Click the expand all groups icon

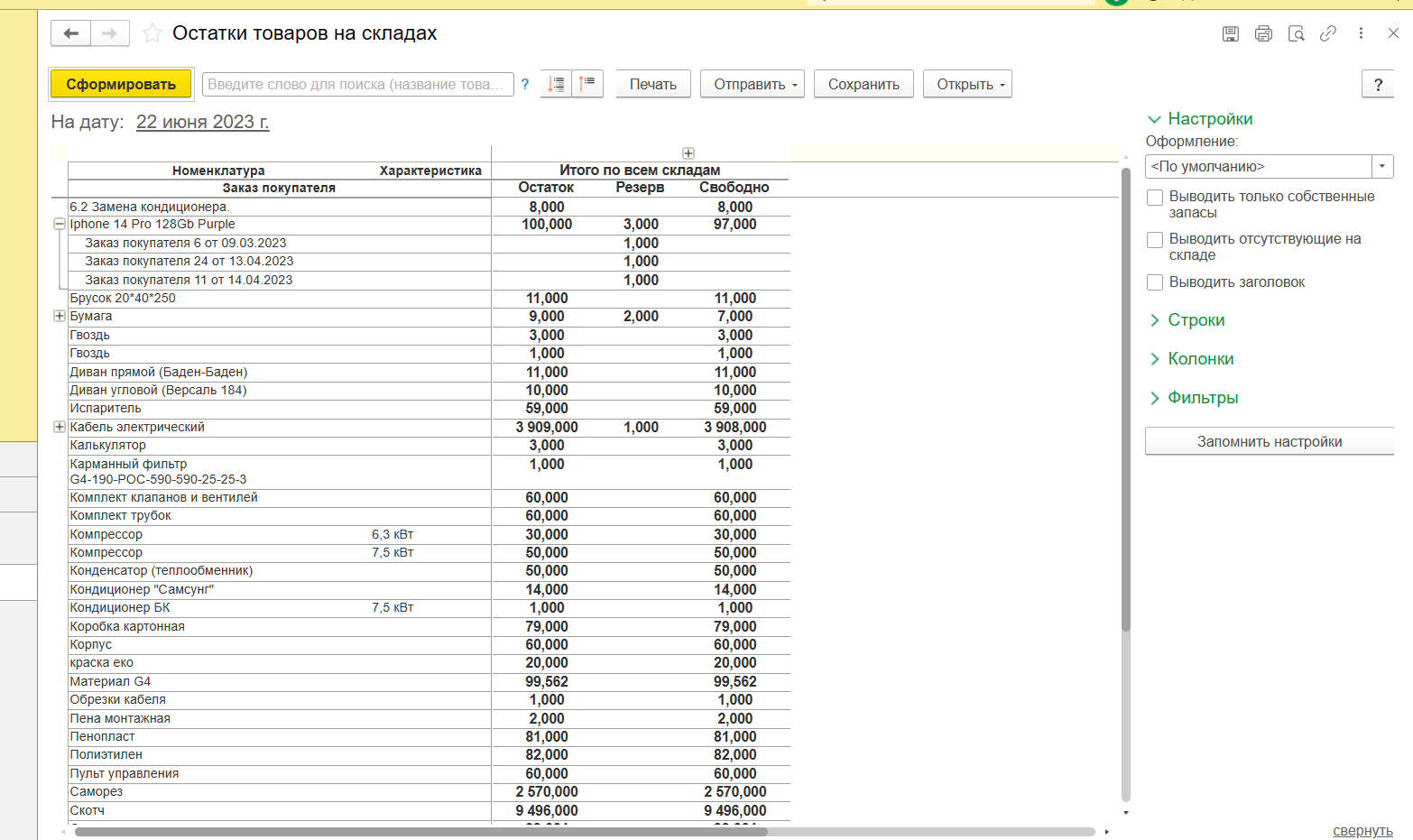click(x=556, y=84)
